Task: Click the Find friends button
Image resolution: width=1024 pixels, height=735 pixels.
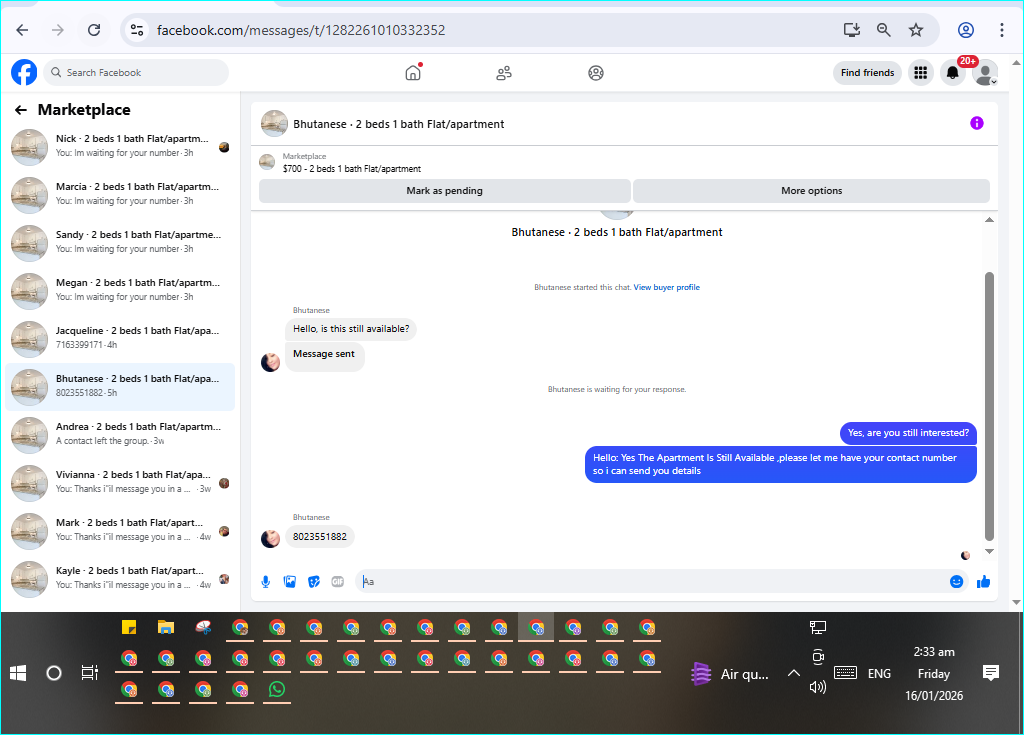Action: tap(867, 73)
